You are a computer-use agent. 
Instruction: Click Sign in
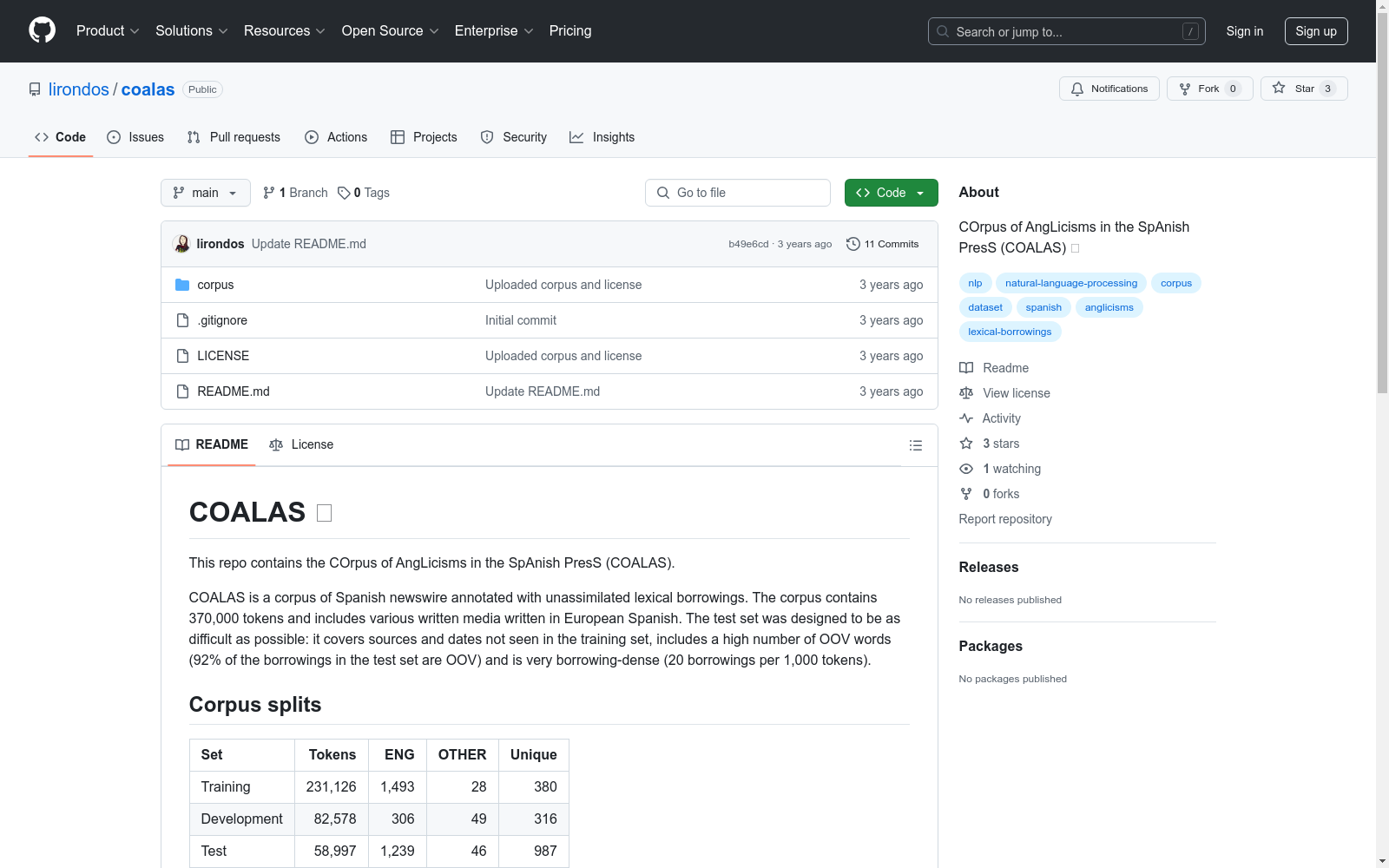coord(1245,31)
